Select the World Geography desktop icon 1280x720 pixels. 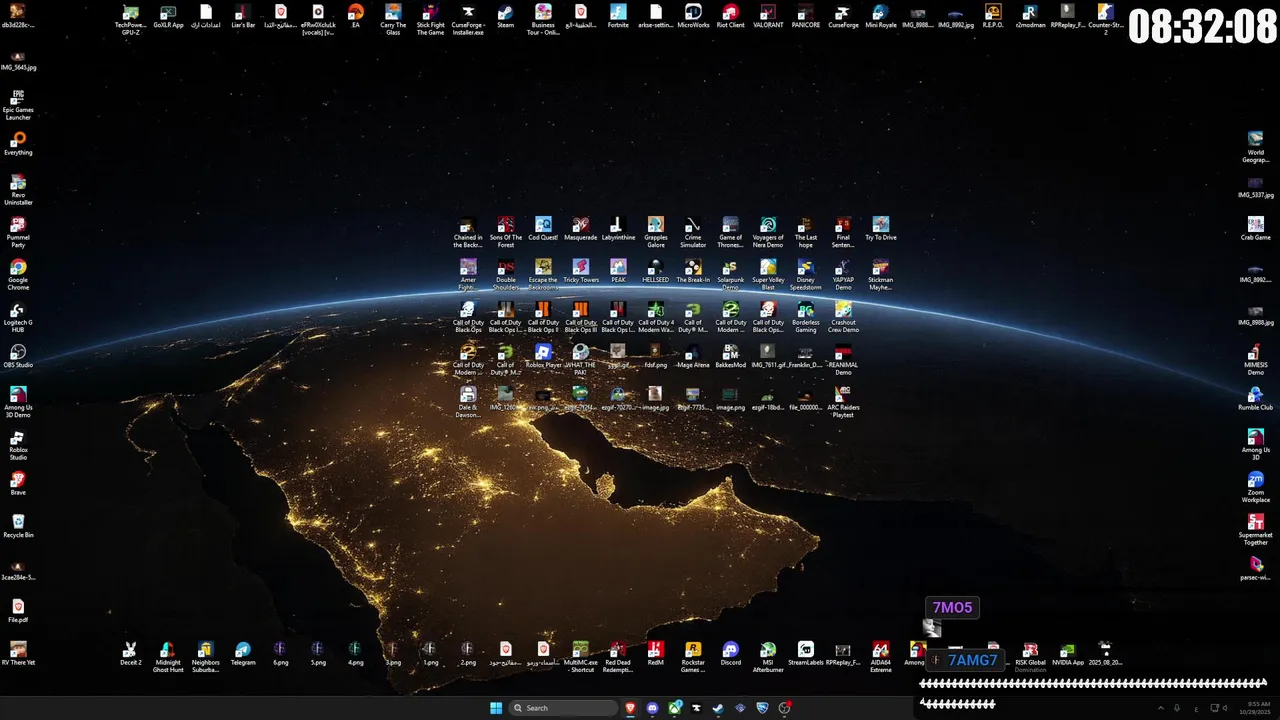click(1256, 148)
